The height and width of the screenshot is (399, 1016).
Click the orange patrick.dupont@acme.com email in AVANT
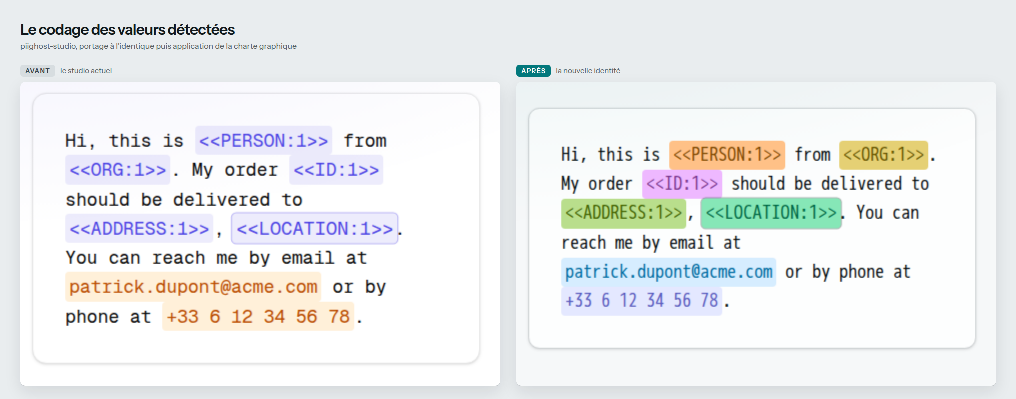tap(194, 287)
